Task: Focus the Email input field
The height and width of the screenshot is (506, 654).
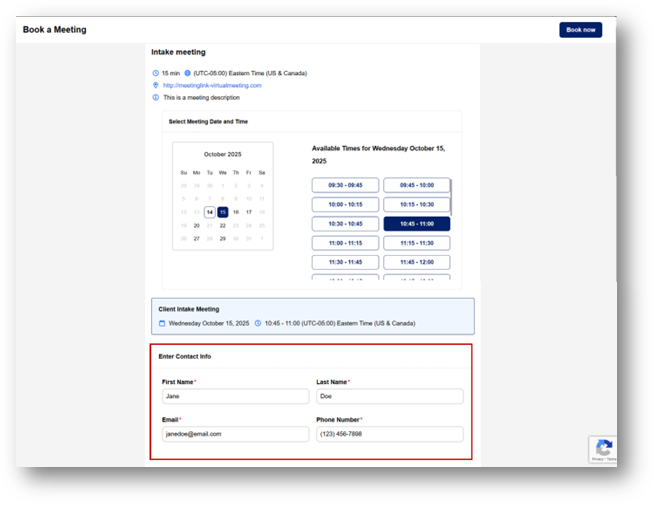Action: [235, 434]
